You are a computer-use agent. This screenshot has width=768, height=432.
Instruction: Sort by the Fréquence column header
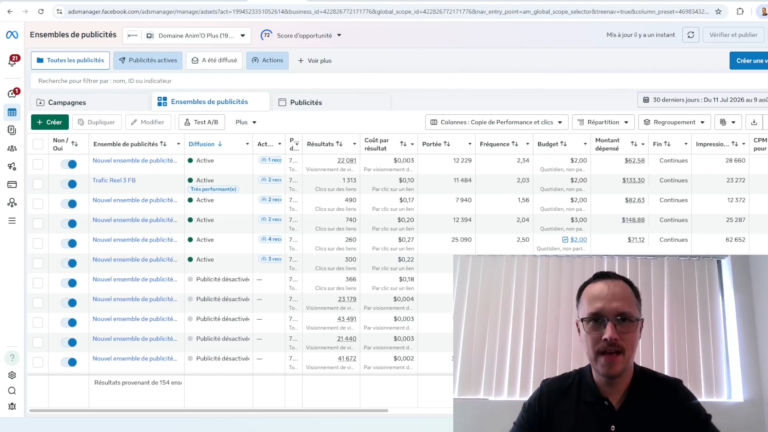(x=499, y=144)
